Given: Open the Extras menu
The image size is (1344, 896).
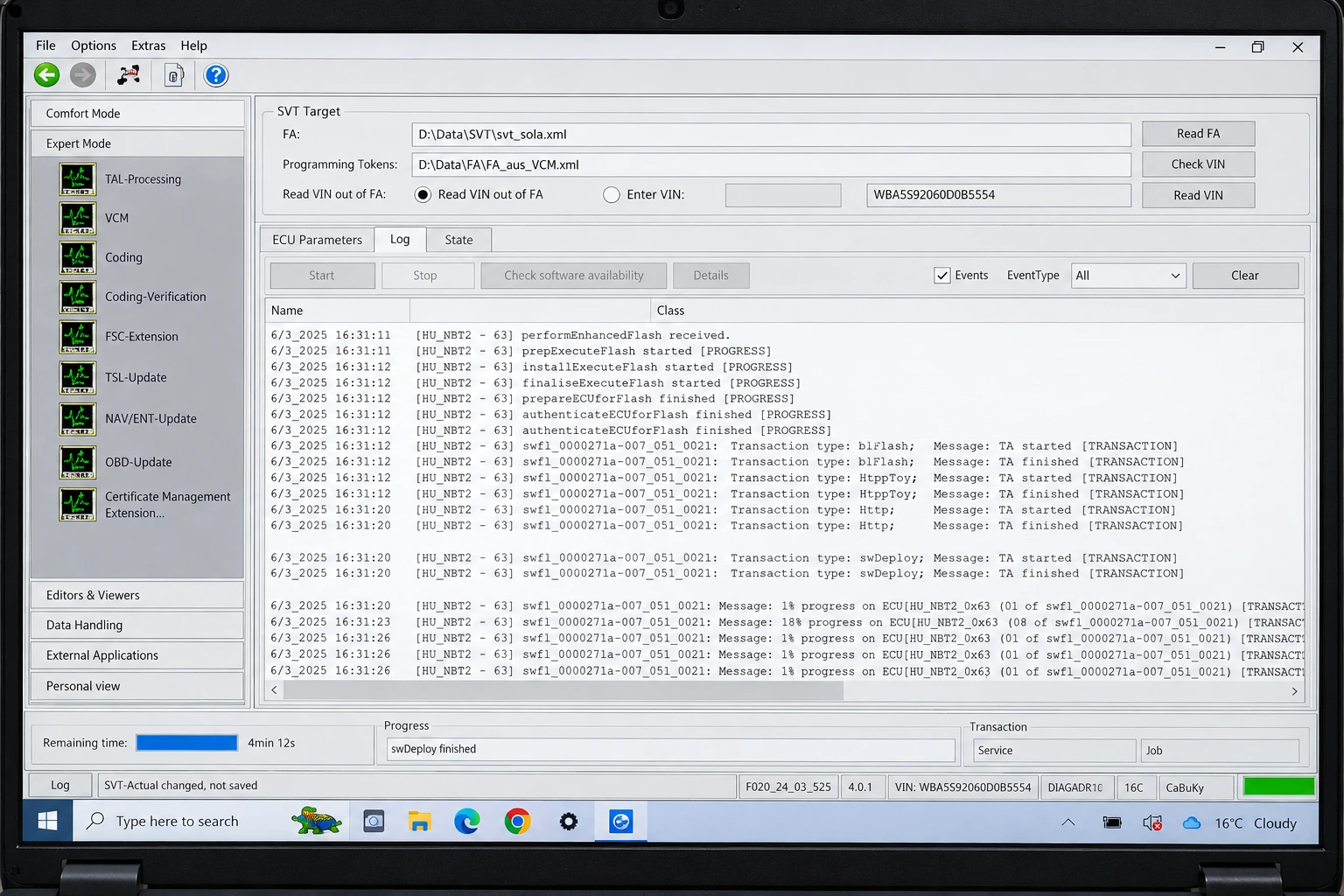Looking at the screenshot, I should point(149,45).
